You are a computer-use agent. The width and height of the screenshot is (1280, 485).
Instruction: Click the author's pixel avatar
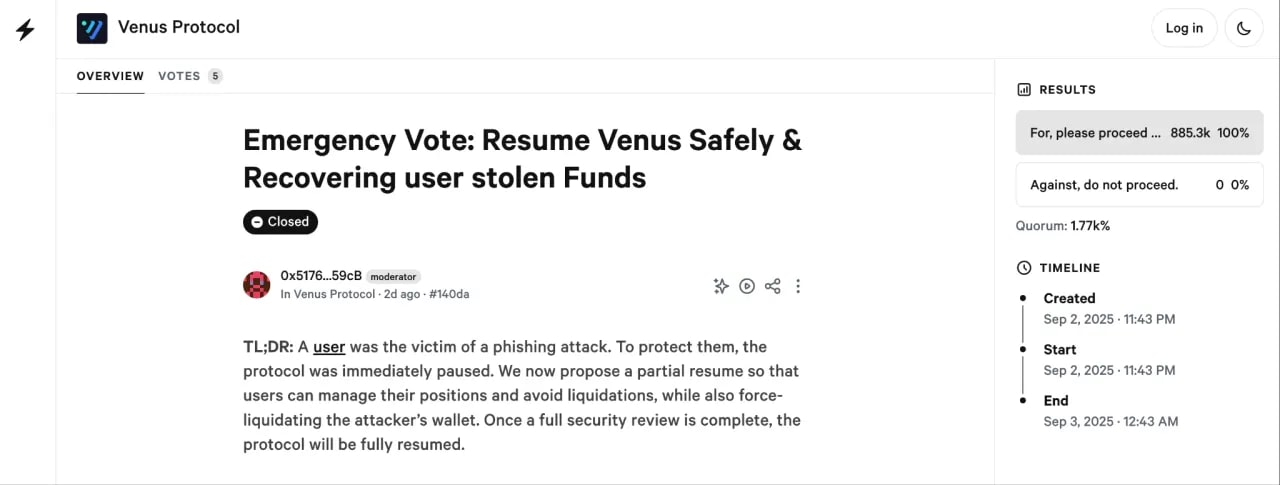tap(257, 285)
